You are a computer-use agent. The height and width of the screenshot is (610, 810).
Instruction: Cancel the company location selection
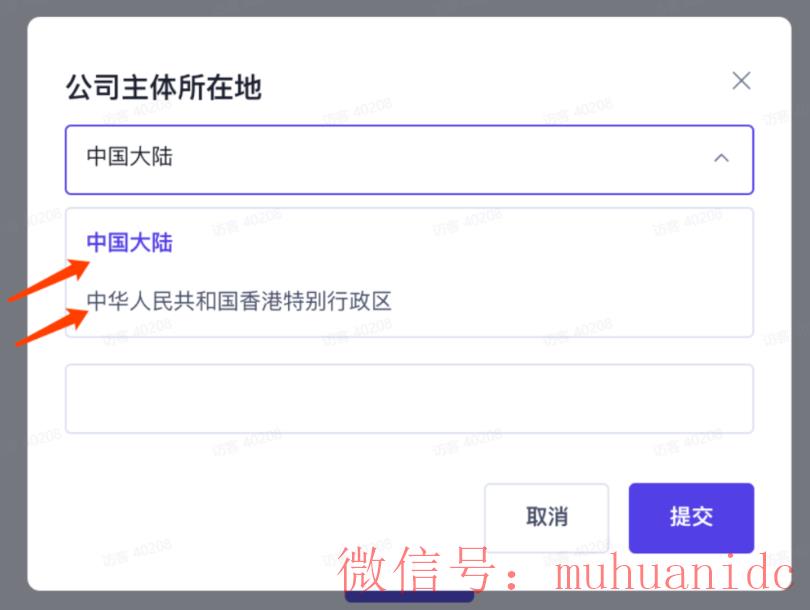coord(546,517)
